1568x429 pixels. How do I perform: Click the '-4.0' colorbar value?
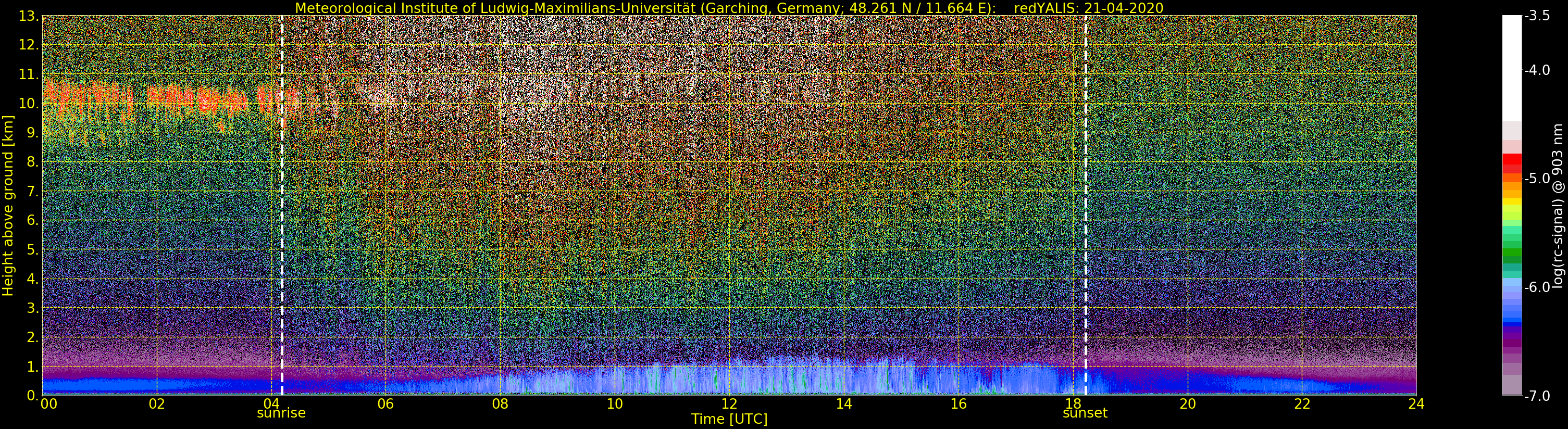[1537, 70]
